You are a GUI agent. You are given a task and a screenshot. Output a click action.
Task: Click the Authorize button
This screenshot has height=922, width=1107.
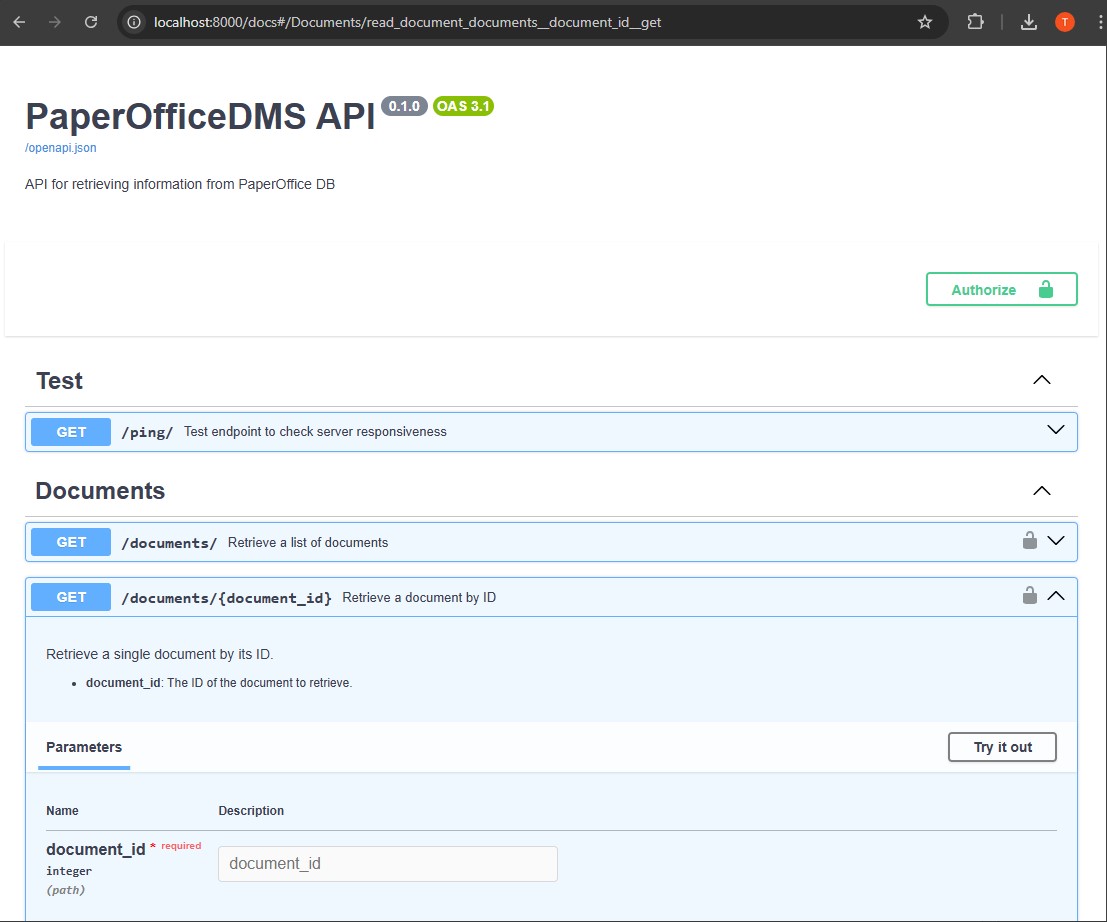(1001, 289)
